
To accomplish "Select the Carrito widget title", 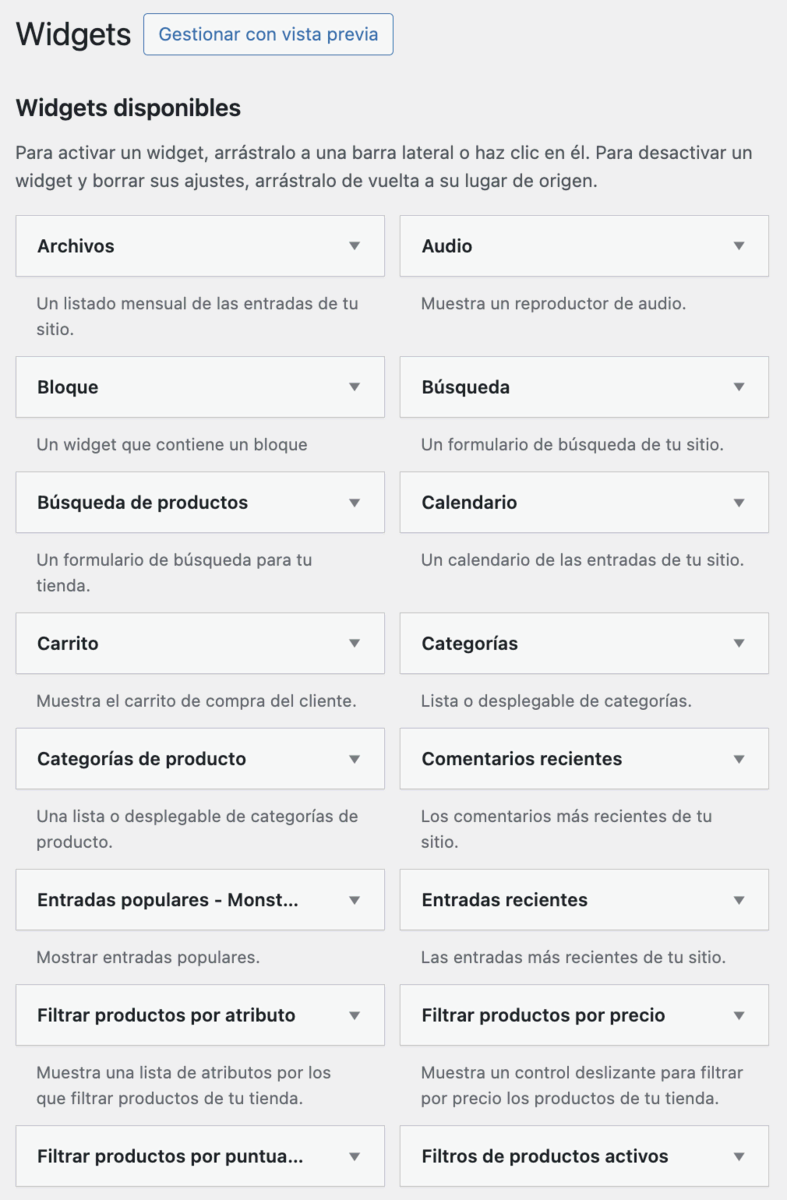I will pyautogui.click(x=68, y=643).
